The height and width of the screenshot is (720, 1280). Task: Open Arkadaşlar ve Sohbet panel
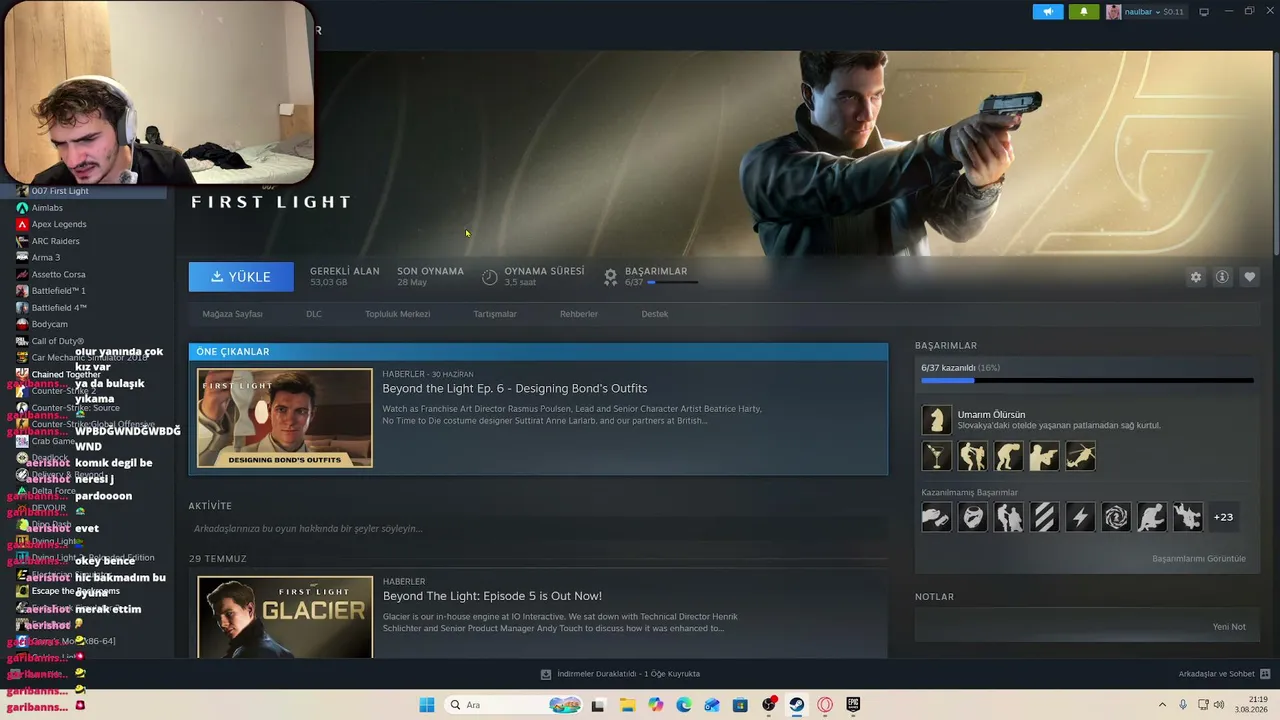(x=1224, y=674)
